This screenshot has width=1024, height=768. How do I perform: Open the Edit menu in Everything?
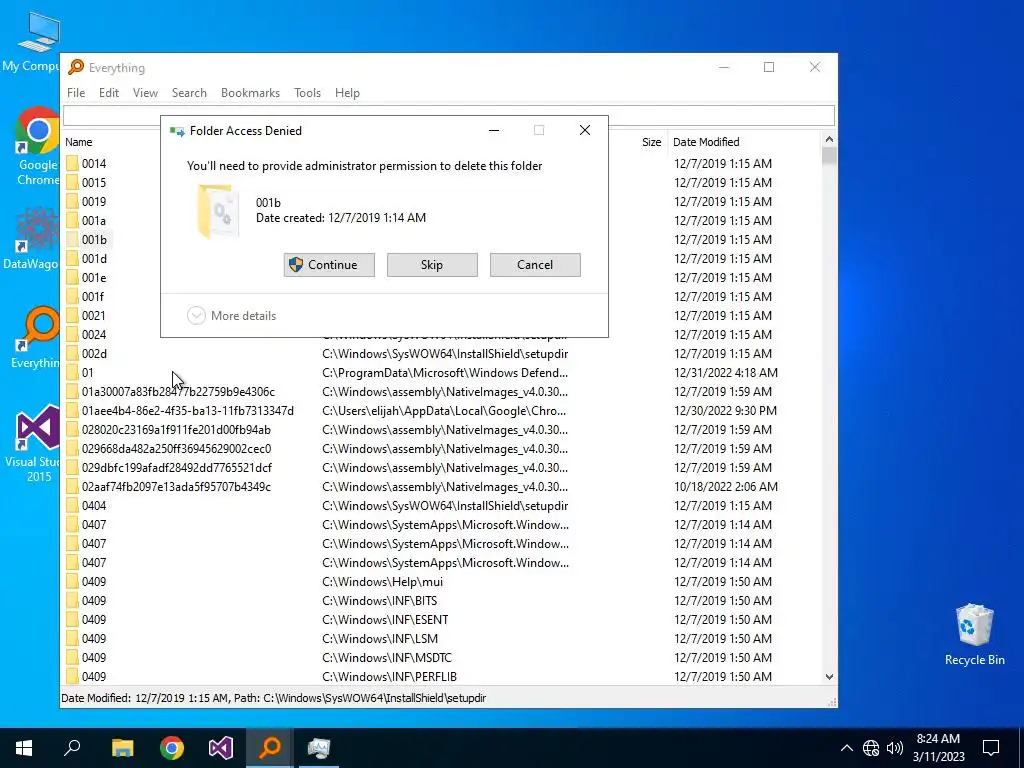tap(108, 93)
